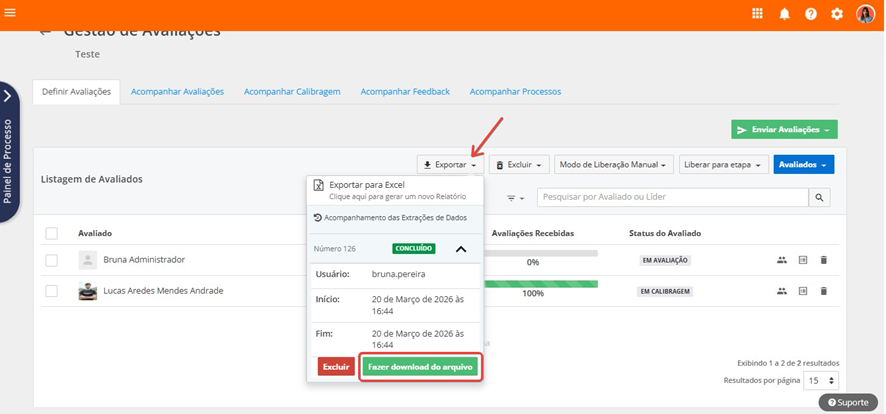Collapse the Número 126 extraction details
The width and height of the screenshot is (886, 414).
[460, 249]
